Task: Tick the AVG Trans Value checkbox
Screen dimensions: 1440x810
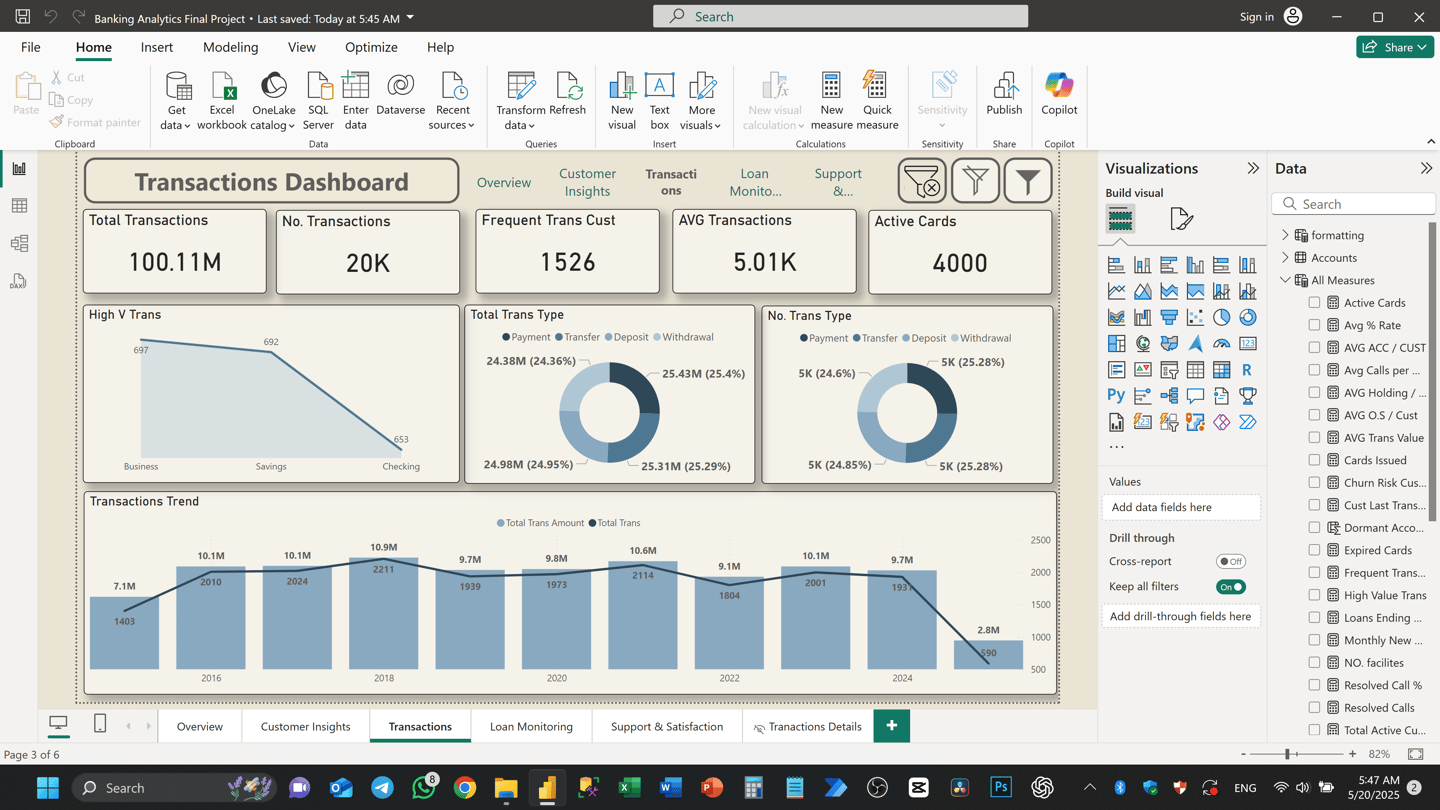Action: [1314, 438]
